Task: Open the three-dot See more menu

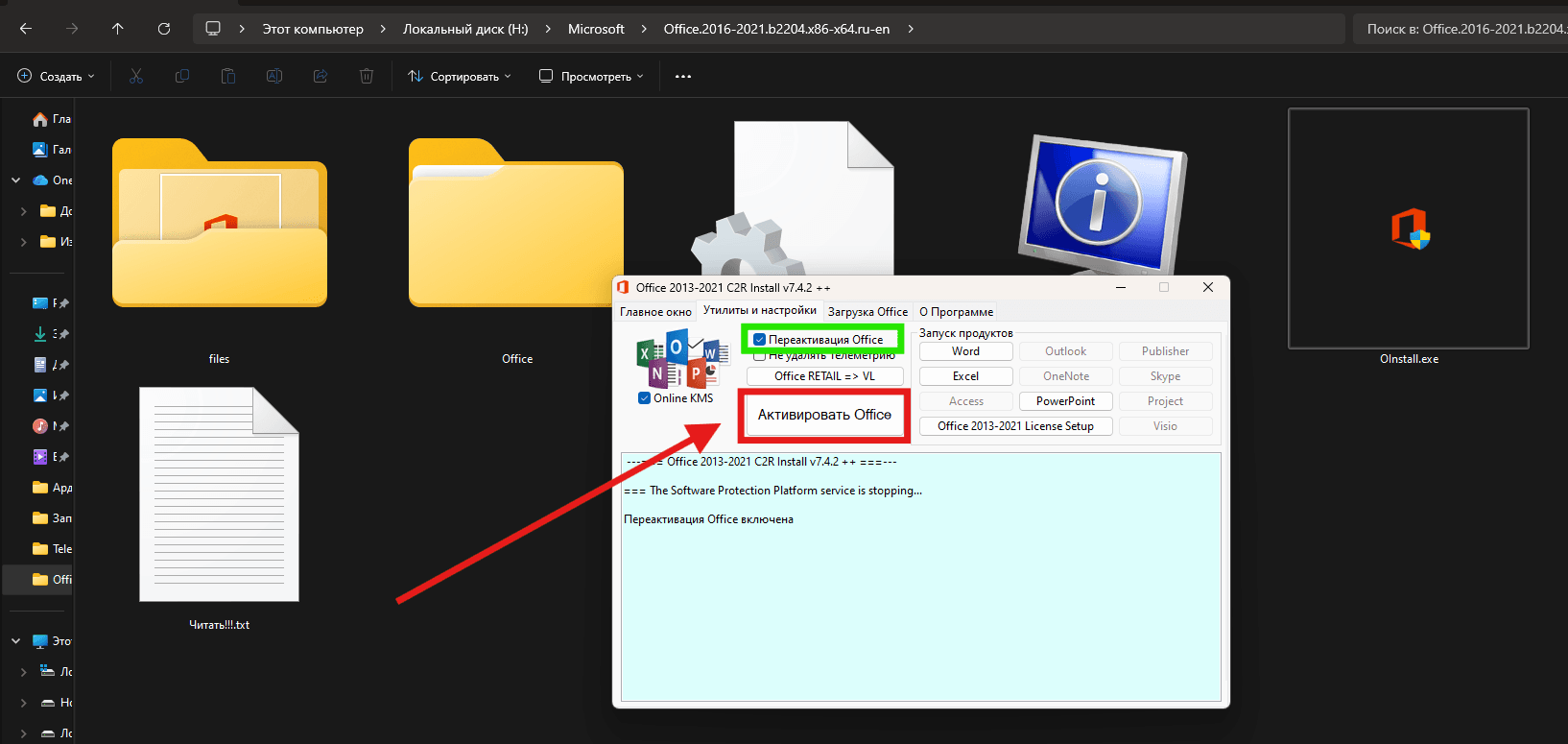Action: (x=683, y=76)
